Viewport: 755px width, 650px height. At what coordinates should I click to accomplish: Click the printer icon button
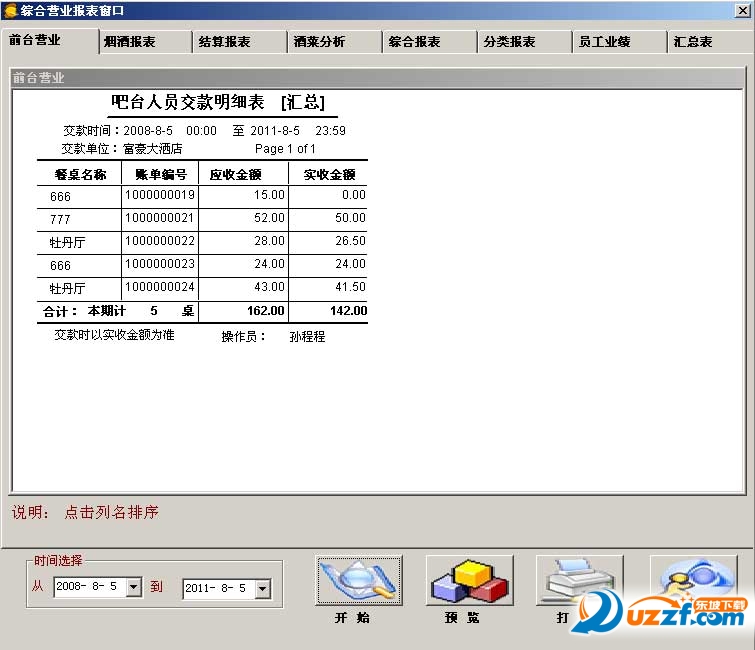point(580,580)
